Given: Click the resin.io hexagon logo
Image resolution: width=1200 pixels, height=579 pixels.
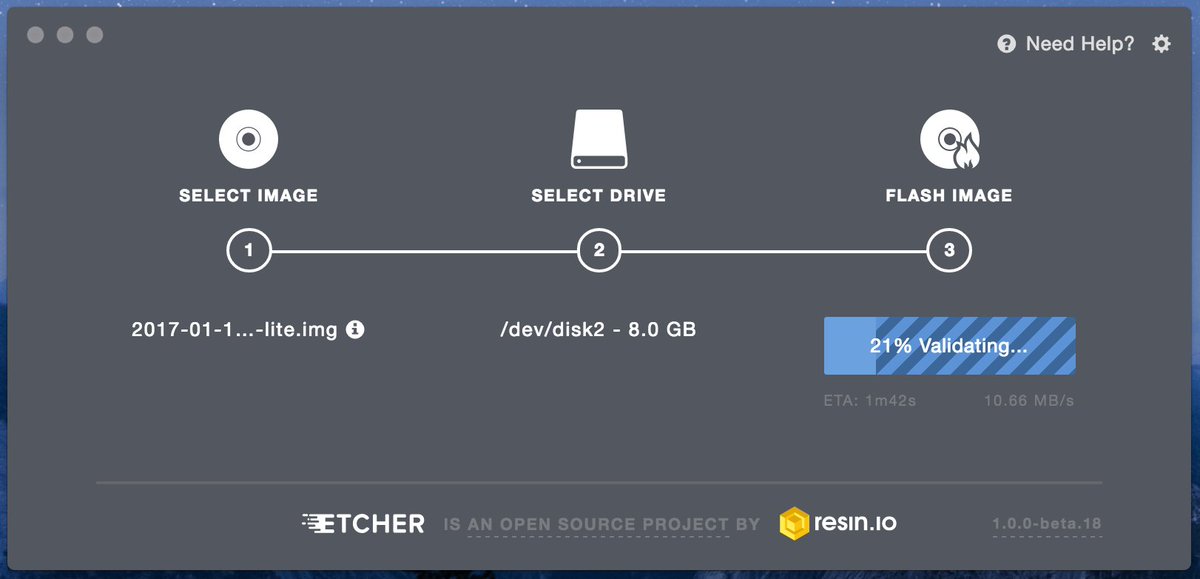Looking at the screenshot, I should point(795,523).
